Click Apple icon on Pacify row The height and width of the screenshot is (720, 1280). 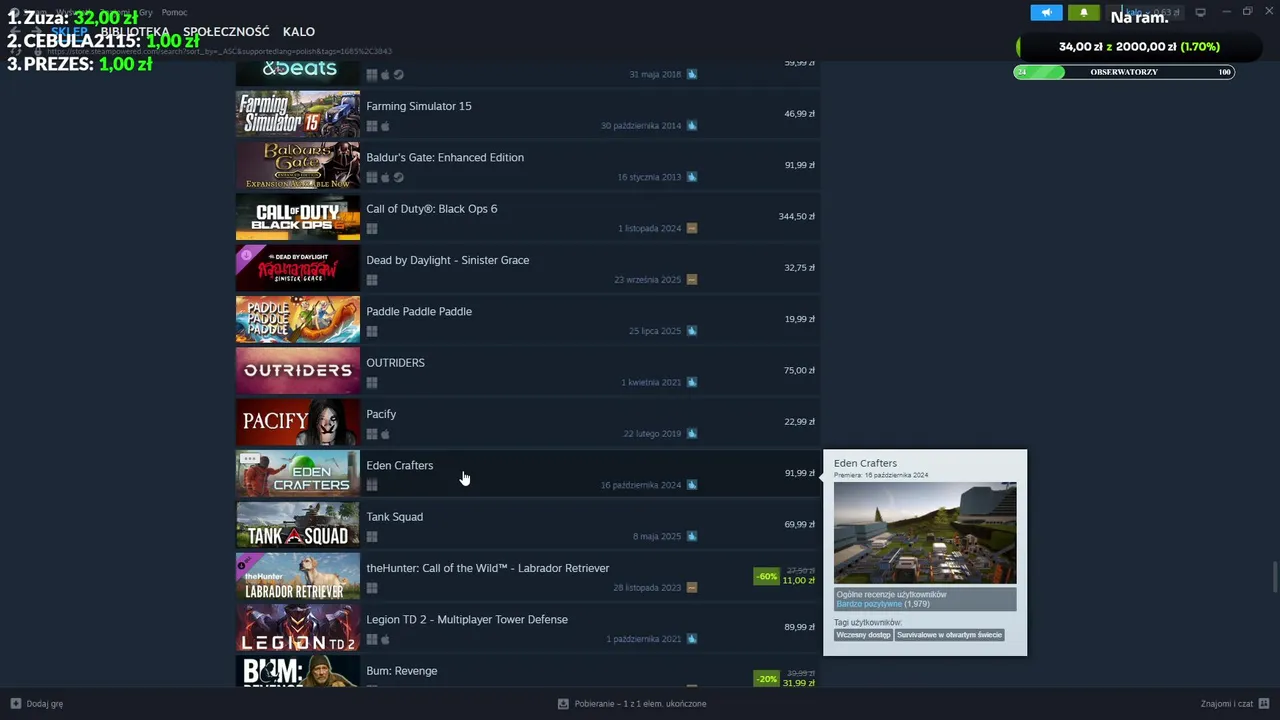point(385,434)
